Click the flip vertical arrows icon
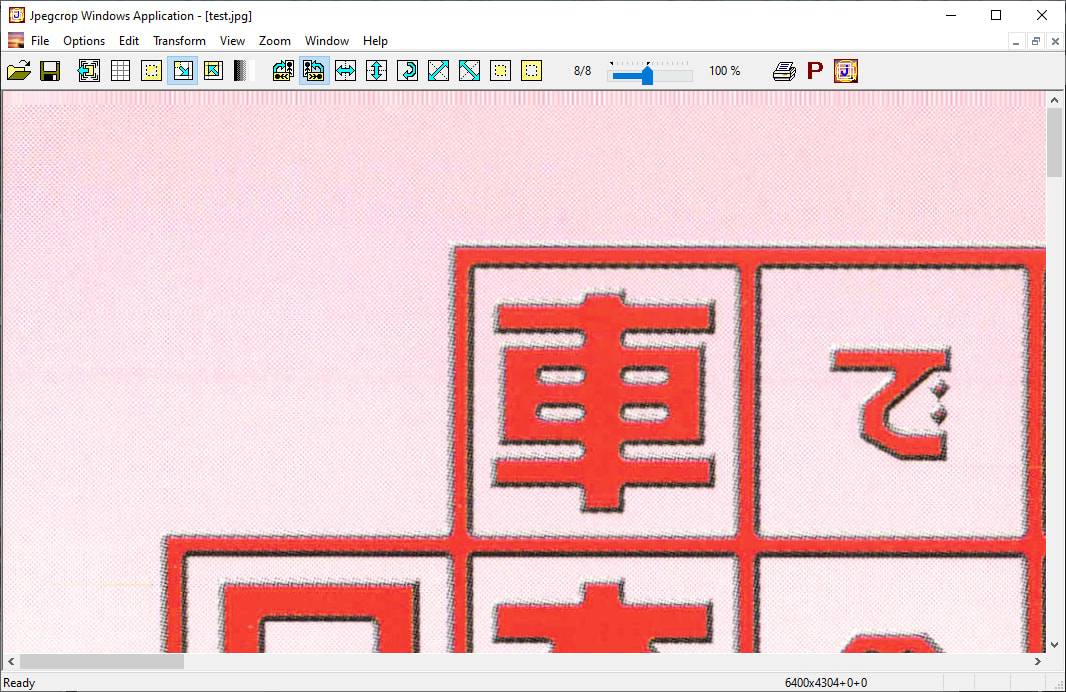 coord(376,71)
